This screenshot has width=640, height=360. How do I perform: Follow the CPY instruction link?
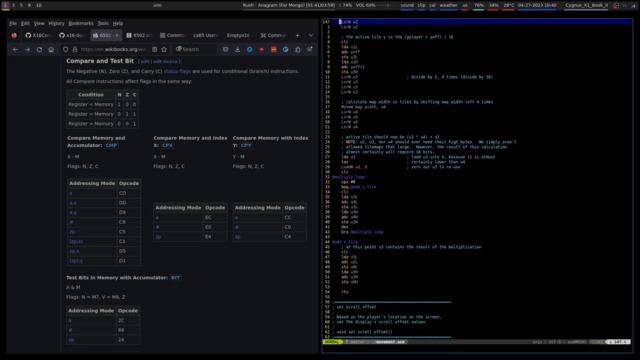246,145
